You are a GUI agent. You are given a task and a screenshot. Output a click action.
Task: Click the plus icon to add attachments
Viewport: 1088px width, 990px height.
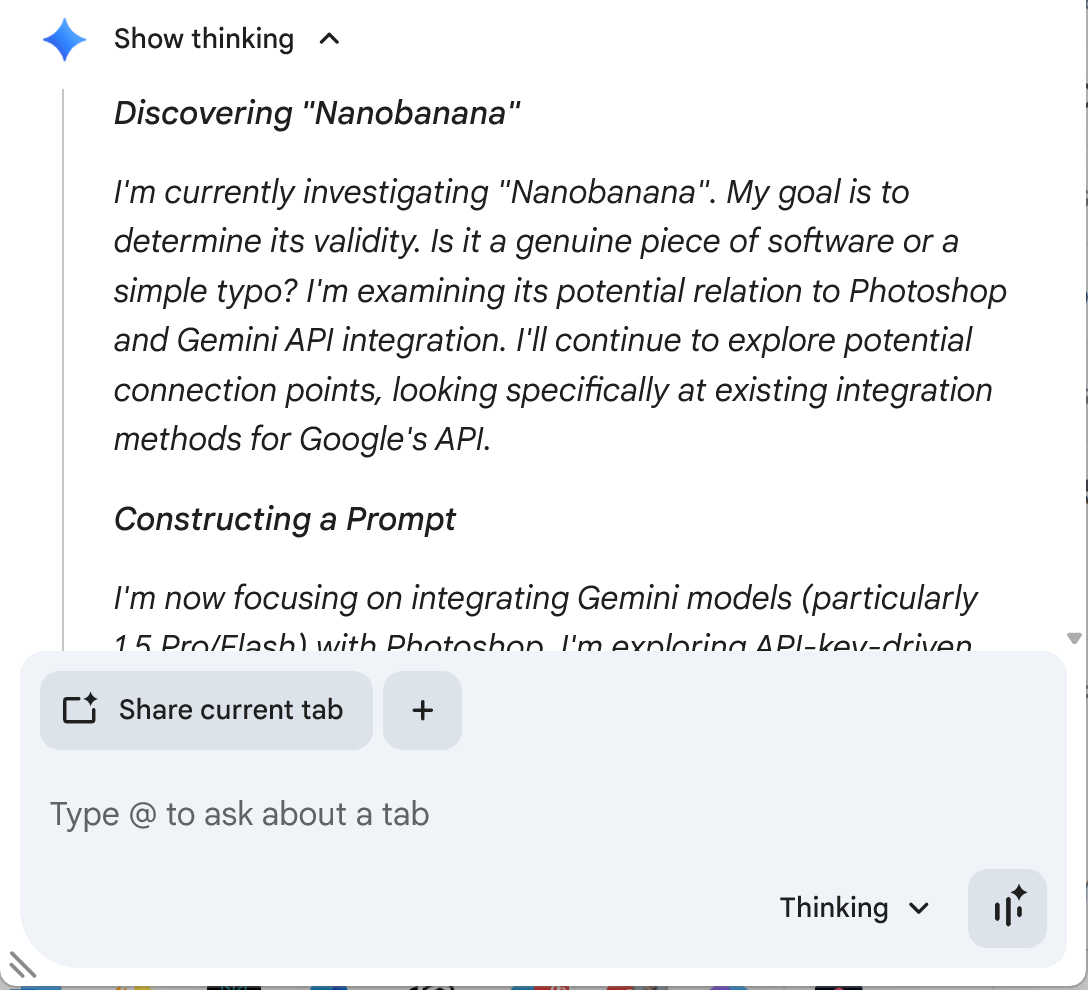coord(422,710)
